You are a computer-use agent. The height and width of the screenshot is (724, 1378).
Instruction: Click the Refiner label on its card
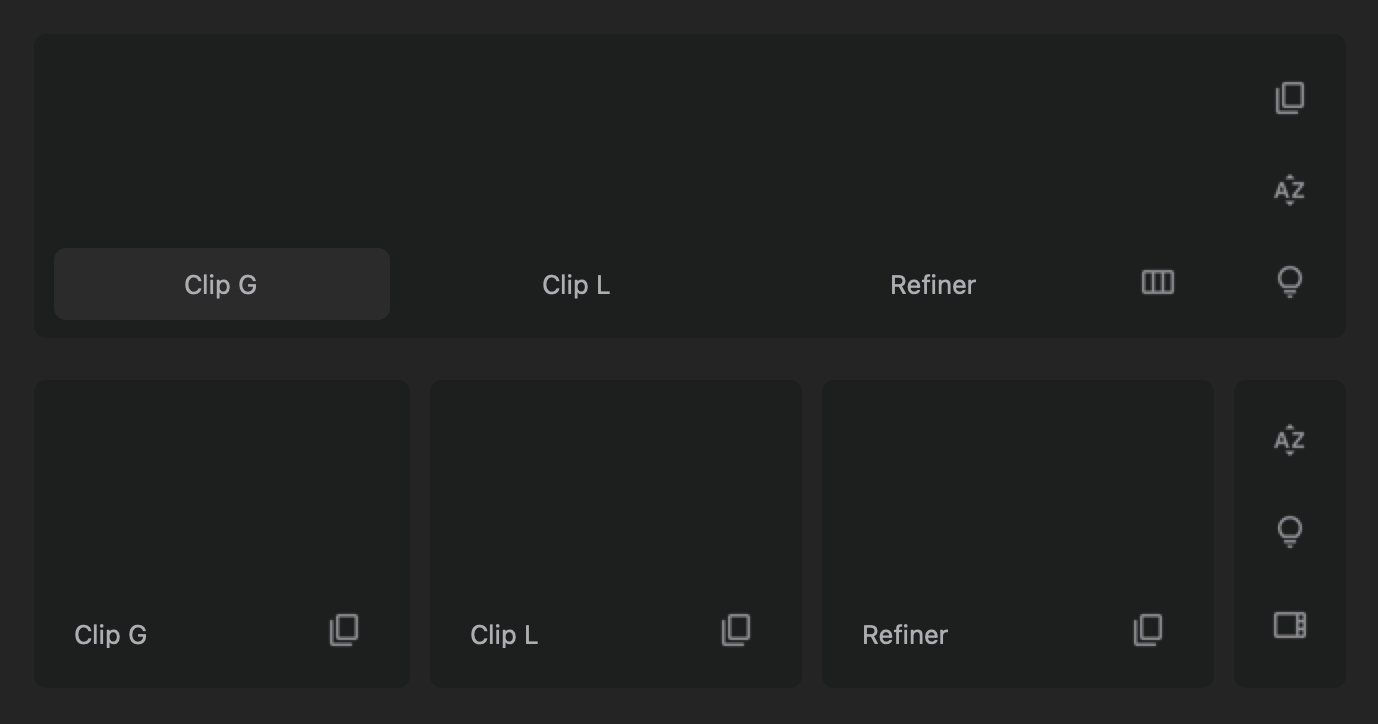(x=905, y=634)
